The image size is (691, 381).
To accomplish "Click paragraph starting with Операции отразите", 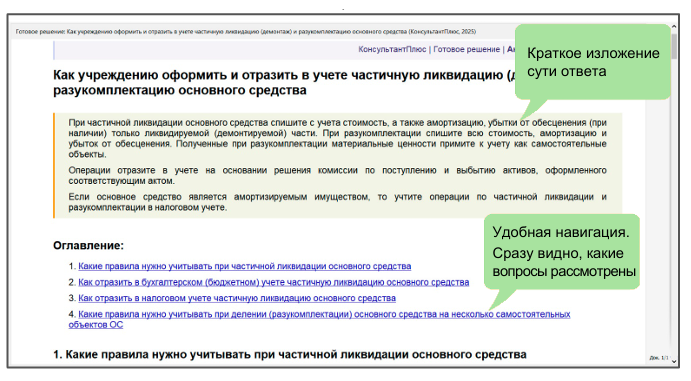I will (338, 175).
